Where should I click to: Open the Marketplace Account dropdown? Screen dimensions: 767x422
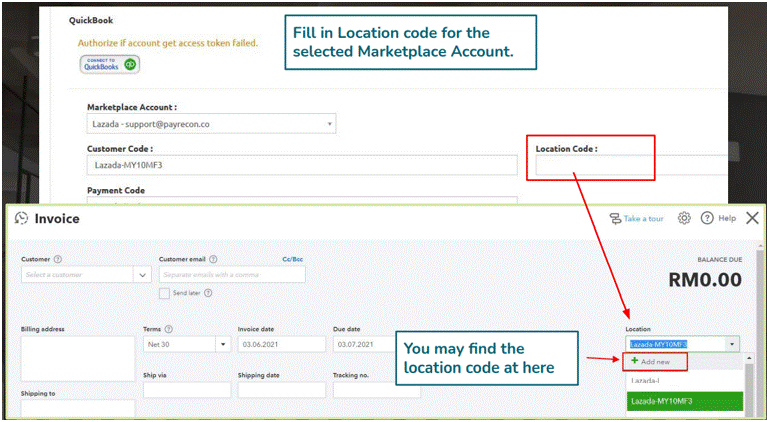pos(211,124)
